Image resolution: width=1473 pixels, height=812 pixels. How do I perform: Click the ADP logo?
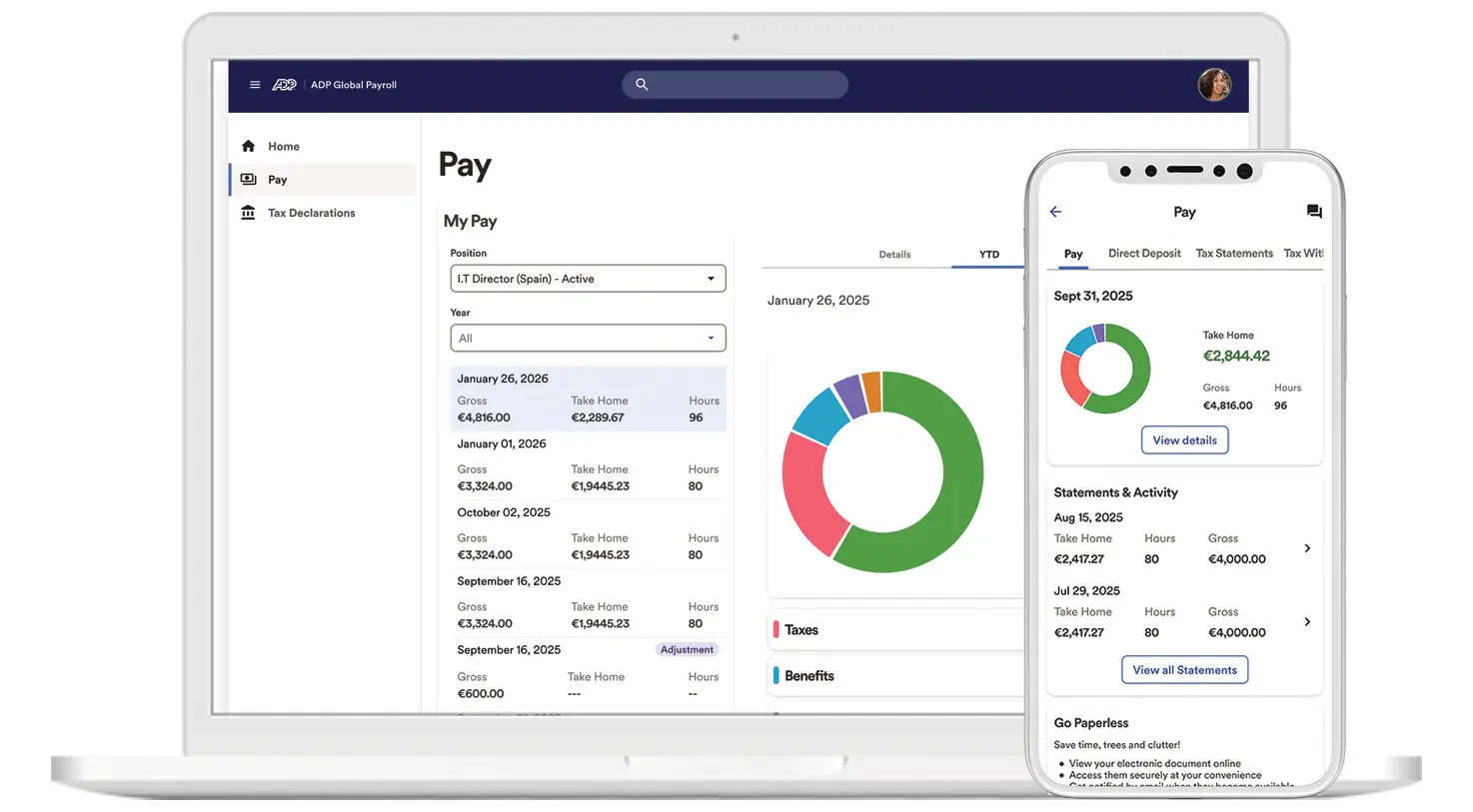(285, 85)
